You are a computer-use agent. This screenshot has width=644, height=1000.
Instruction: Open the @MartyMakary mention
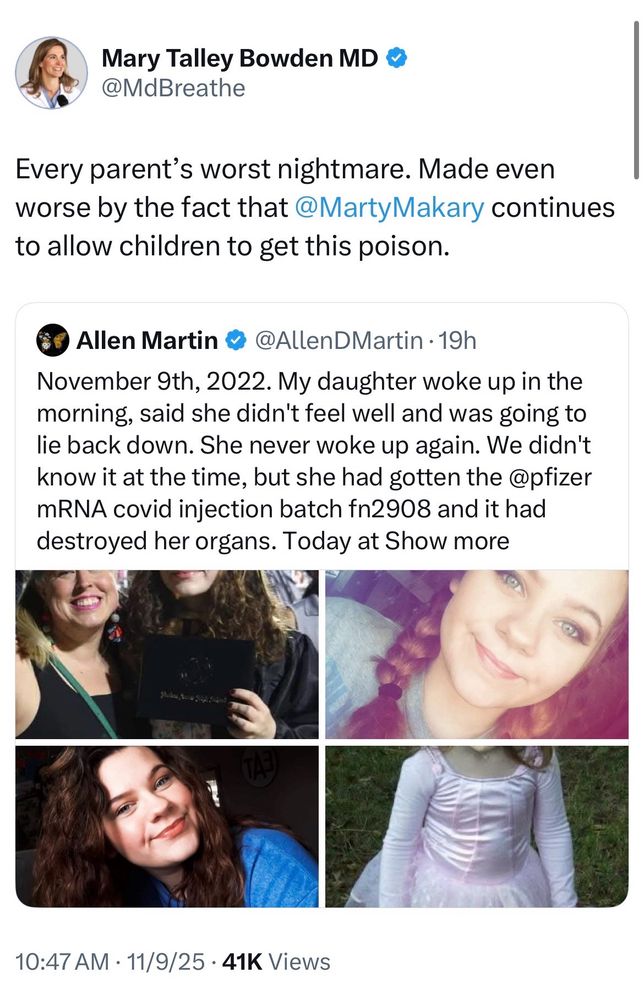pos(391,208)
